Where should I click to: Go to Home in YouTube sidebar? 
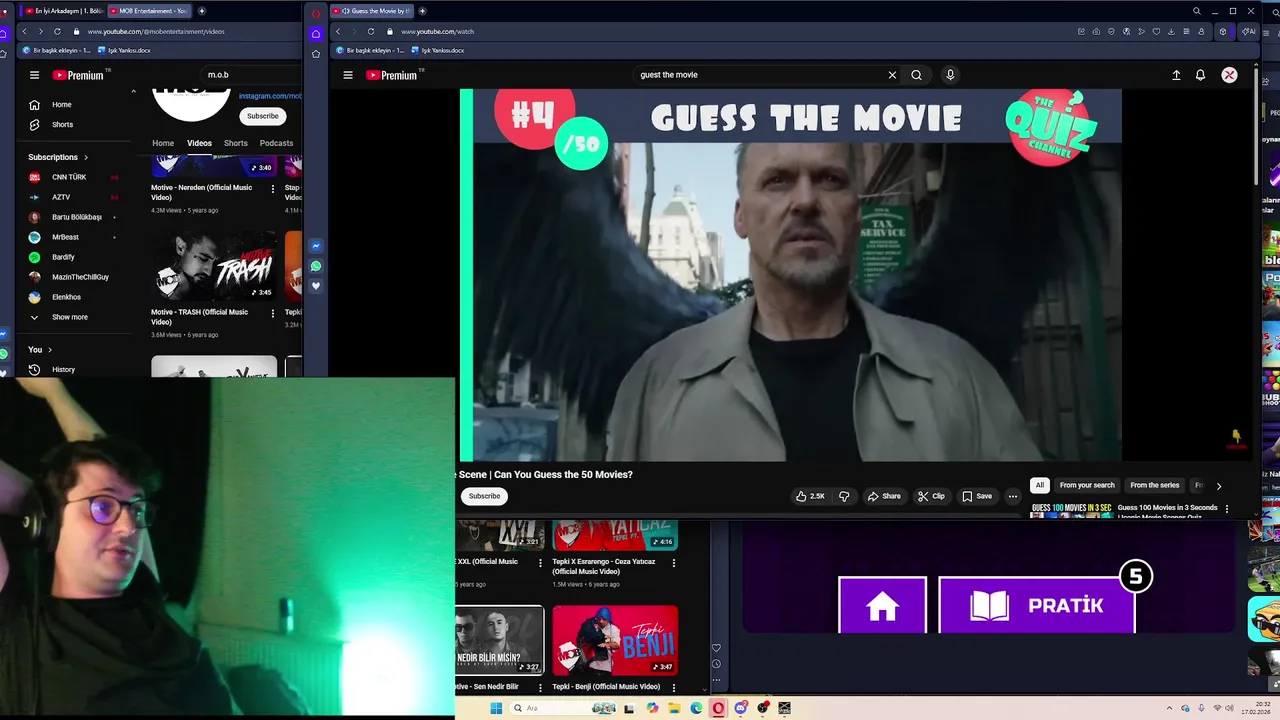(x=62, y=104)
